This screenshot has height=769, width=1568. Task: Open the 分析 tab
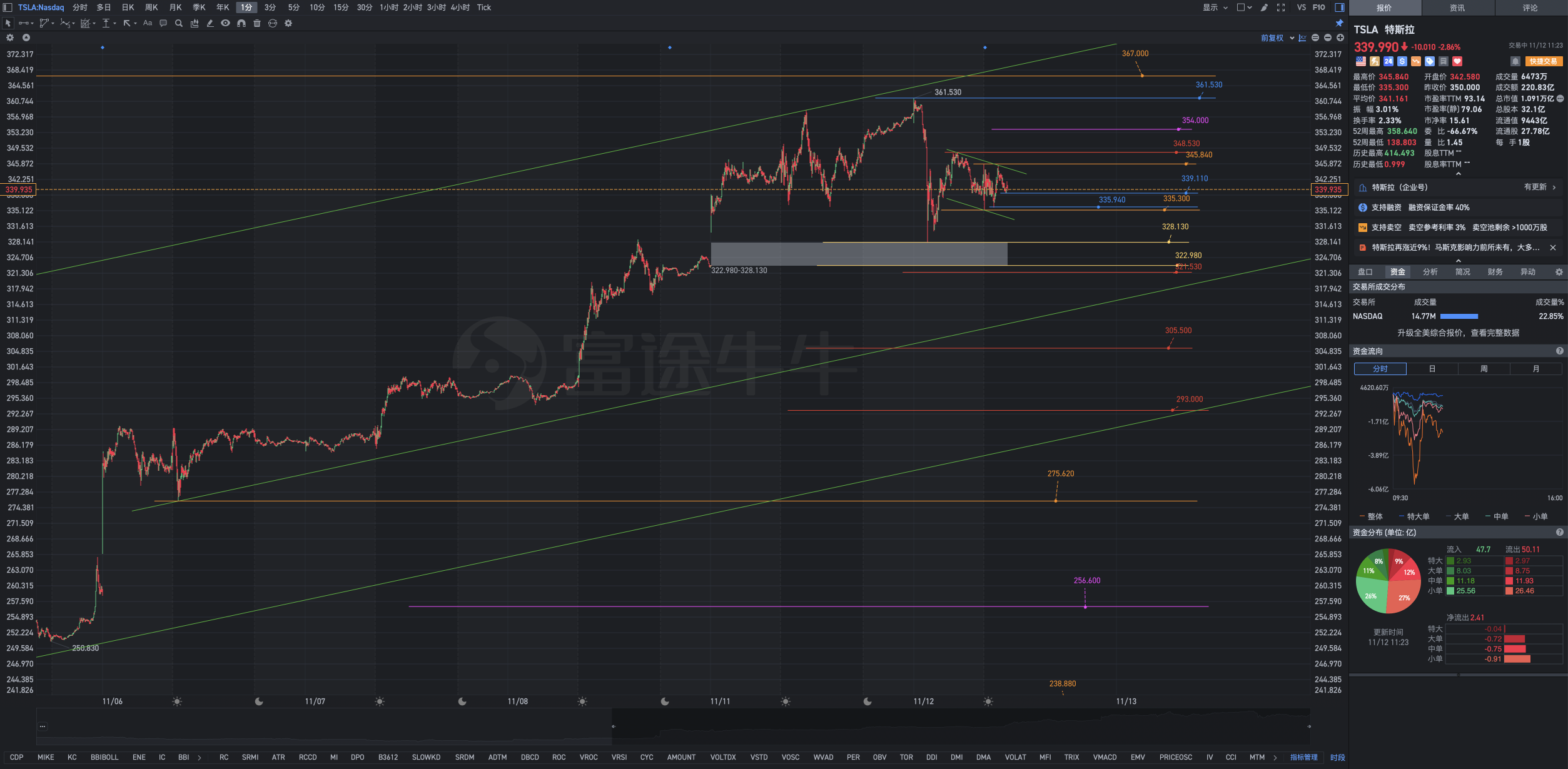1430,272
